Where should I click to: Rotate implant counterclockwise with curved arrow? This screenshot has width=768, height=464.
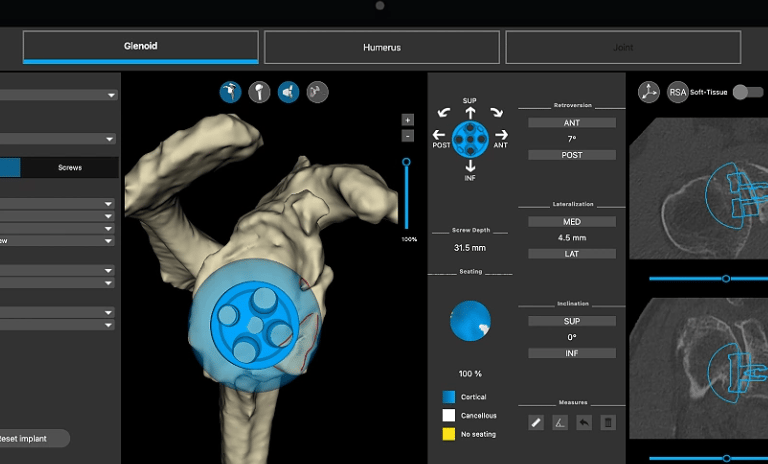coord(444,112)
